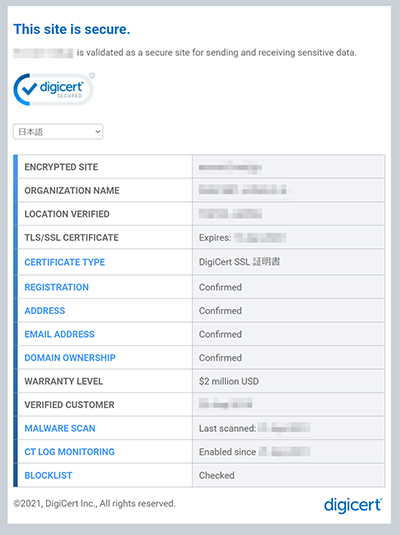This screenshot has height=535, width=400.
Task: Select the VERIFIED CUSTOMER label
Action: (x=69, y=405)
